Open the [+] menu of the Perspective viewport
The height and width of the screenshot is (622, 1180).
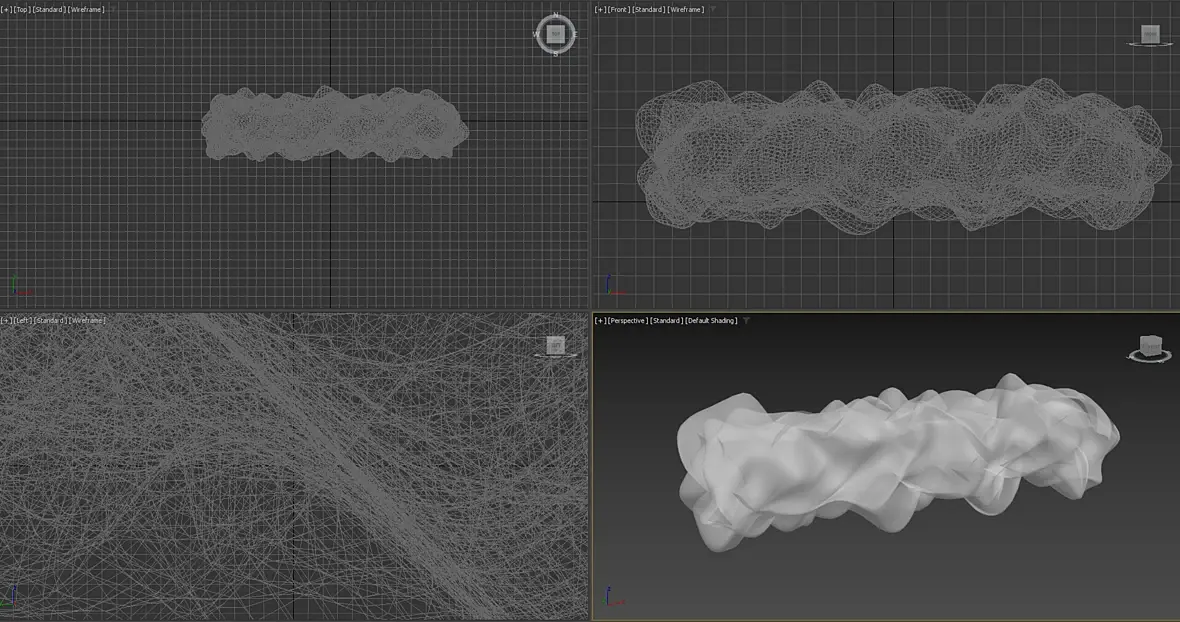click(600, 320)
